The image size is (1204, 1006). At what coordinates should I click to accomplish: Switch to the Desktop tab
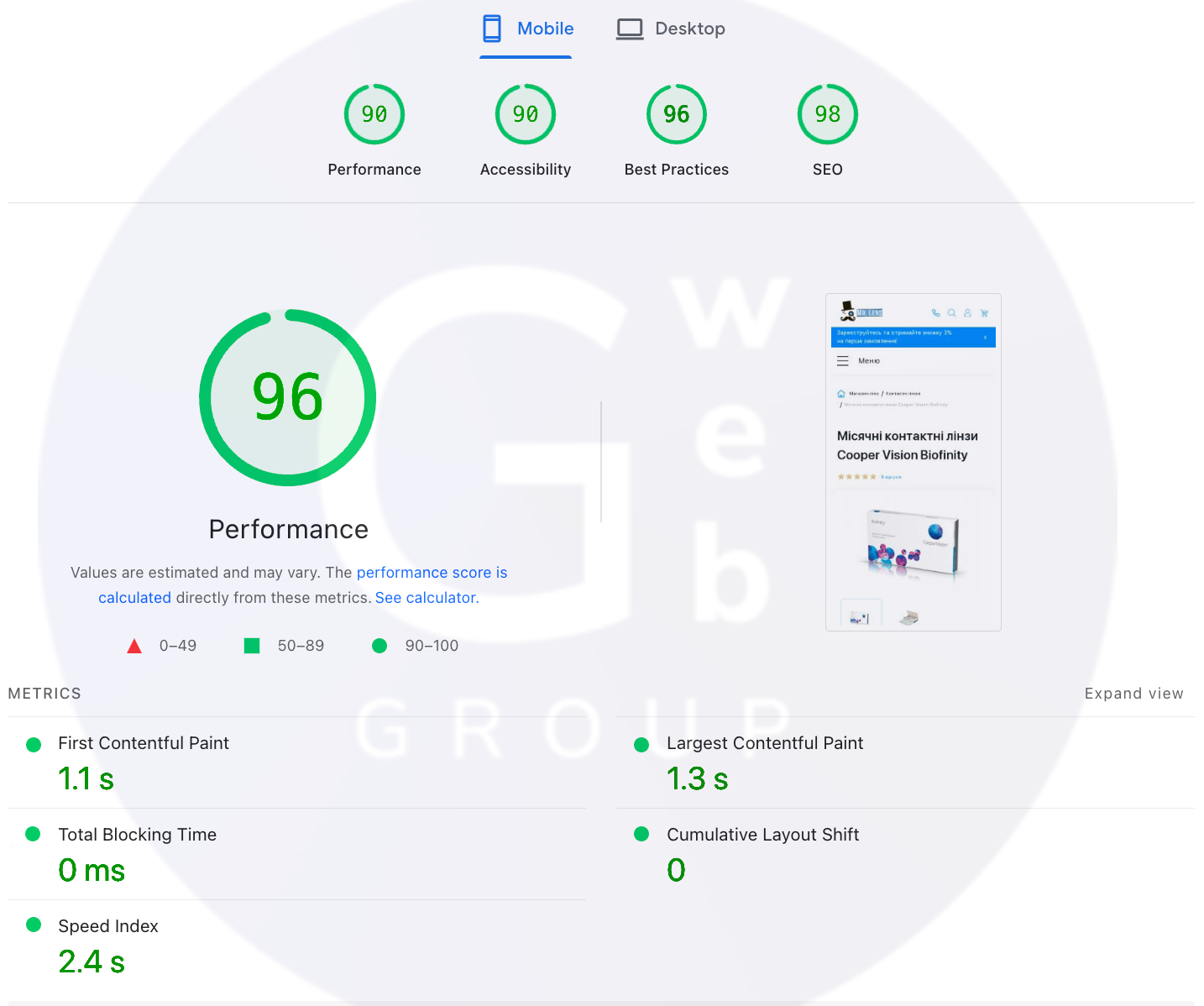[x=671, y=29]
